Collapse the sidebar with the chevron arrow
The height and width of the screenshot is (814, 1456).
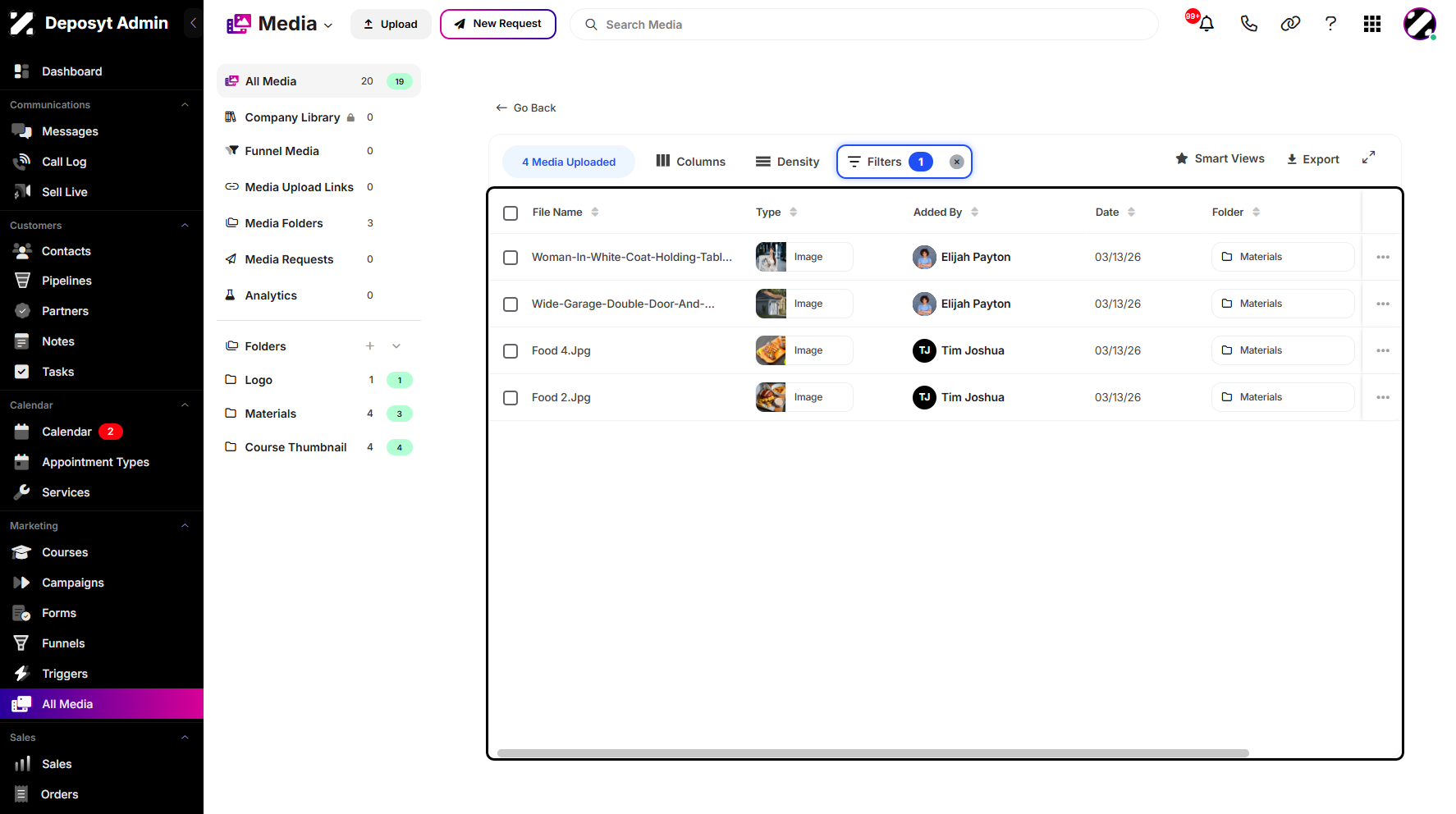point(193,23)
